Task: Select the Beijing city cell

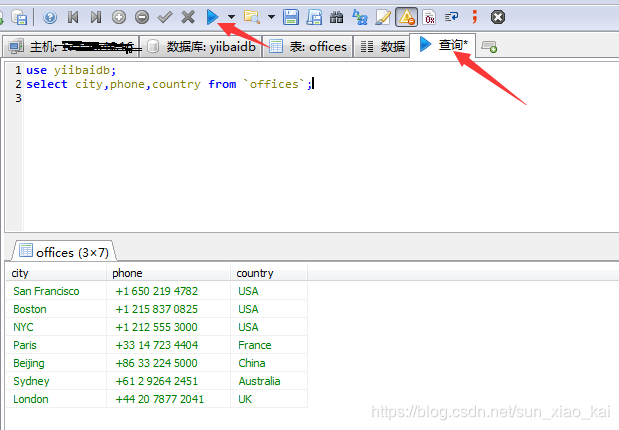Action: pyautogui.click(x=56, y=363)
